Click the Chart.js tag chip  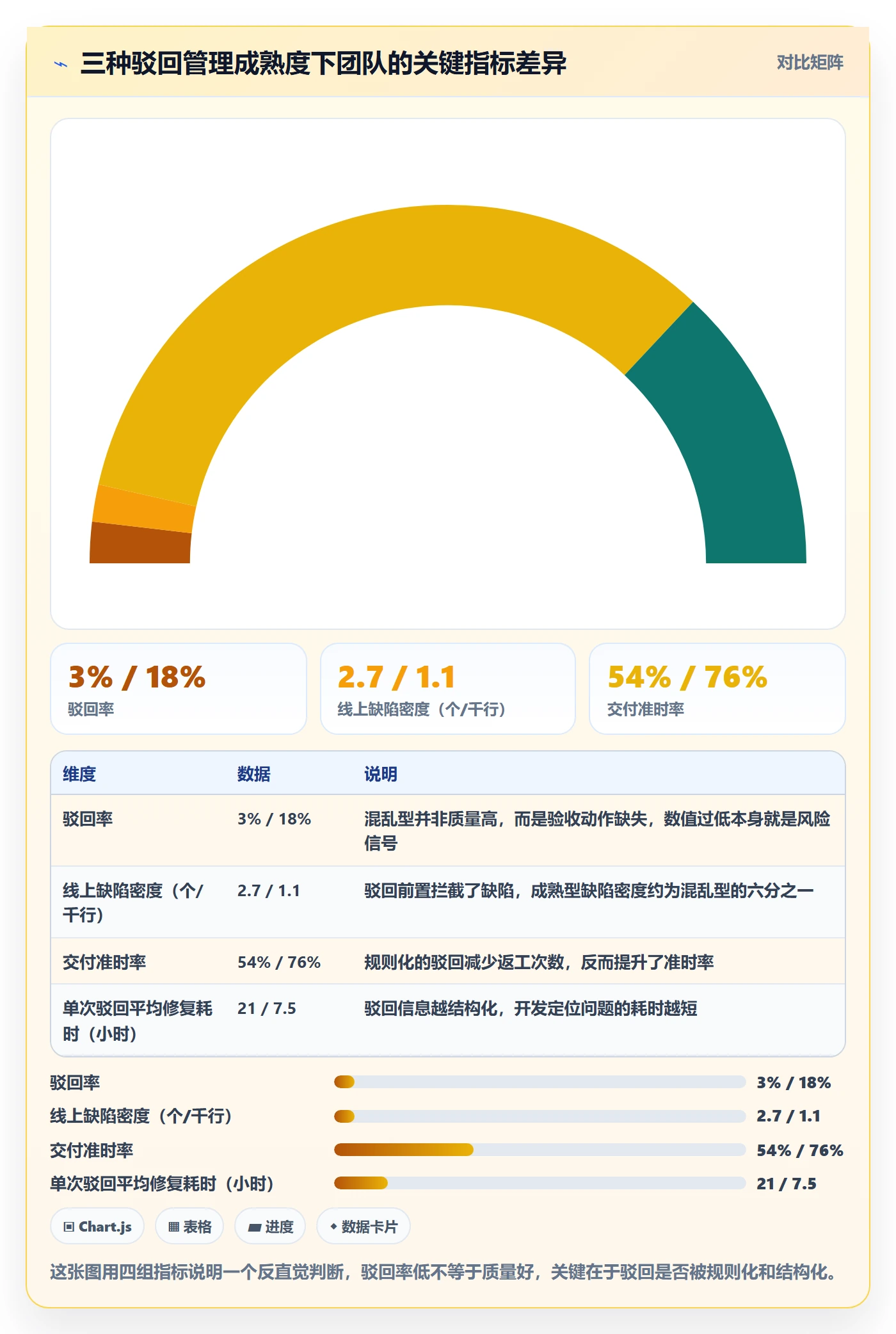(97, 1226)
